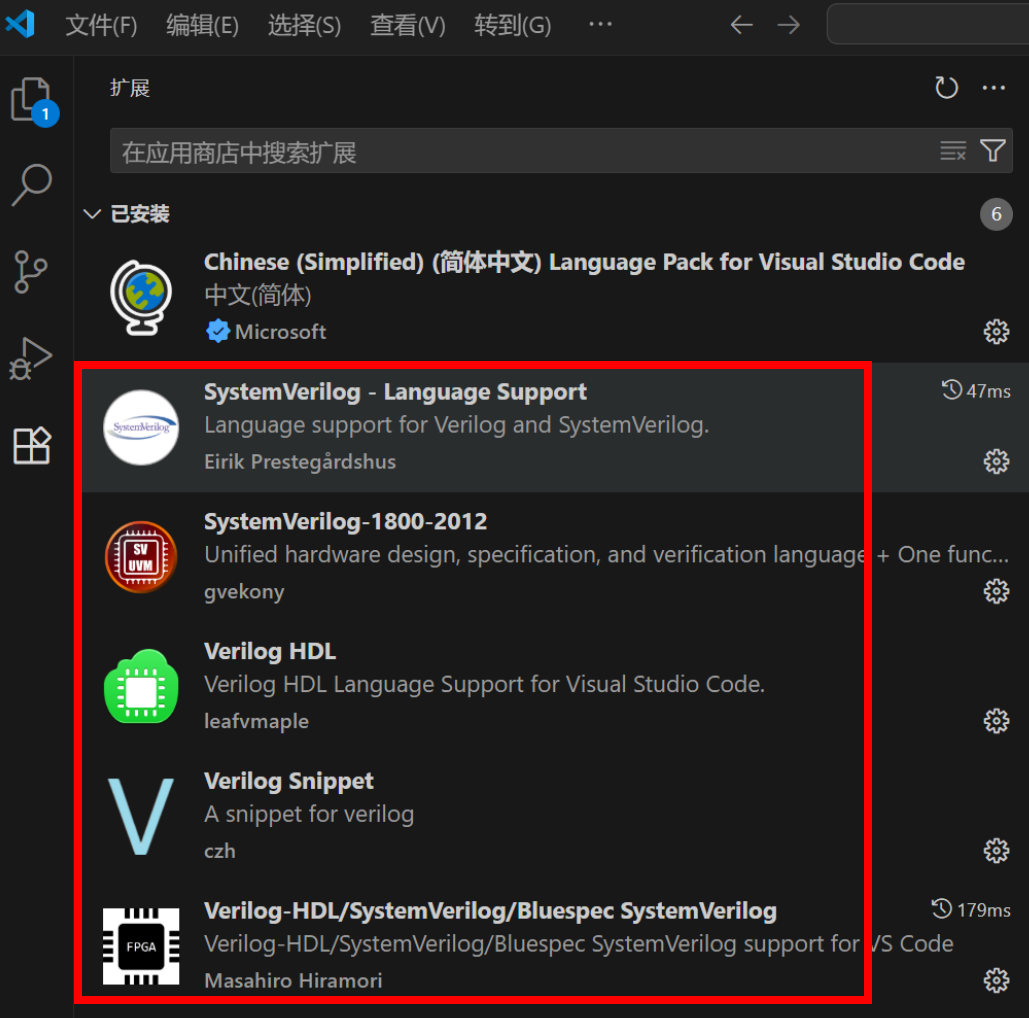Click publisher name Masahiro Hiramori
The image size is (1029, 1018).
(x=293, y=980)
